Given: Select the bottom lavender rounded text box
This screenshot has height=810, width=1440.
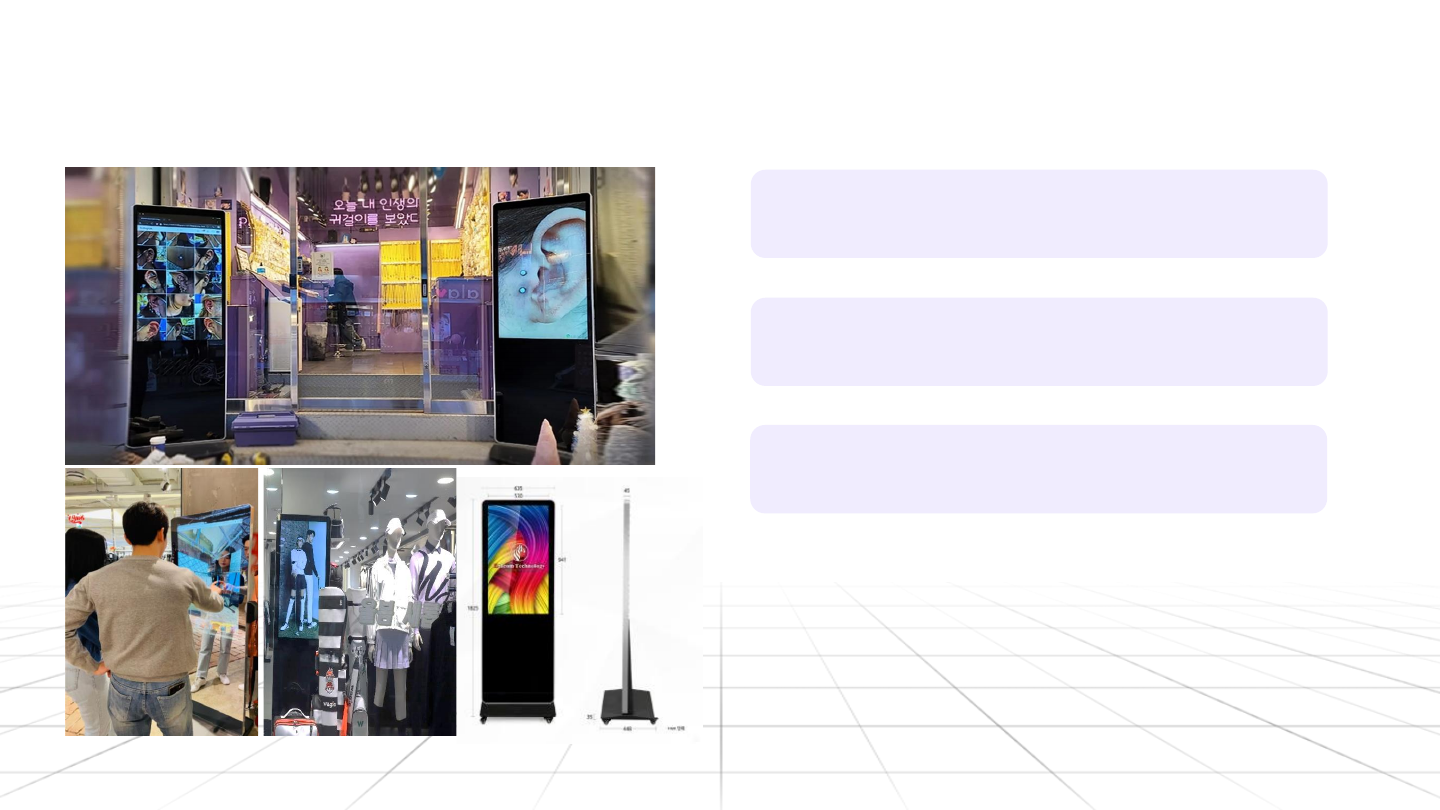Looking at the screenshot, I should [1038, 469].
